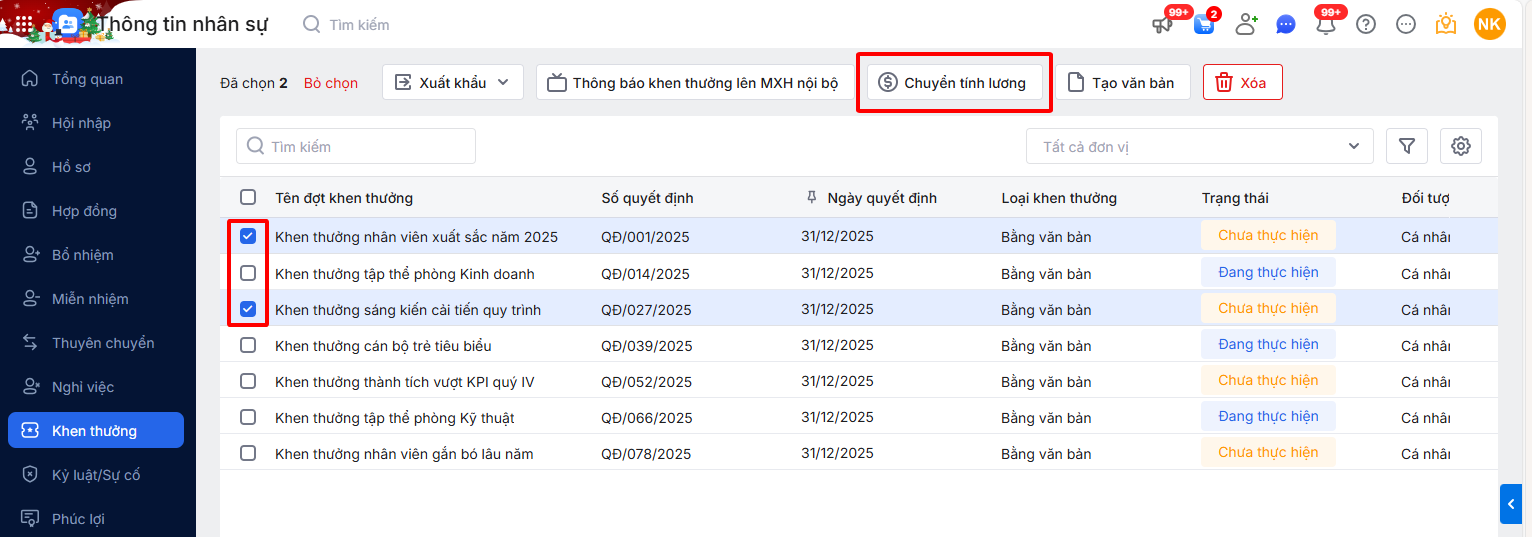Expand the blue side panel arrow

tap(1511, 504)
